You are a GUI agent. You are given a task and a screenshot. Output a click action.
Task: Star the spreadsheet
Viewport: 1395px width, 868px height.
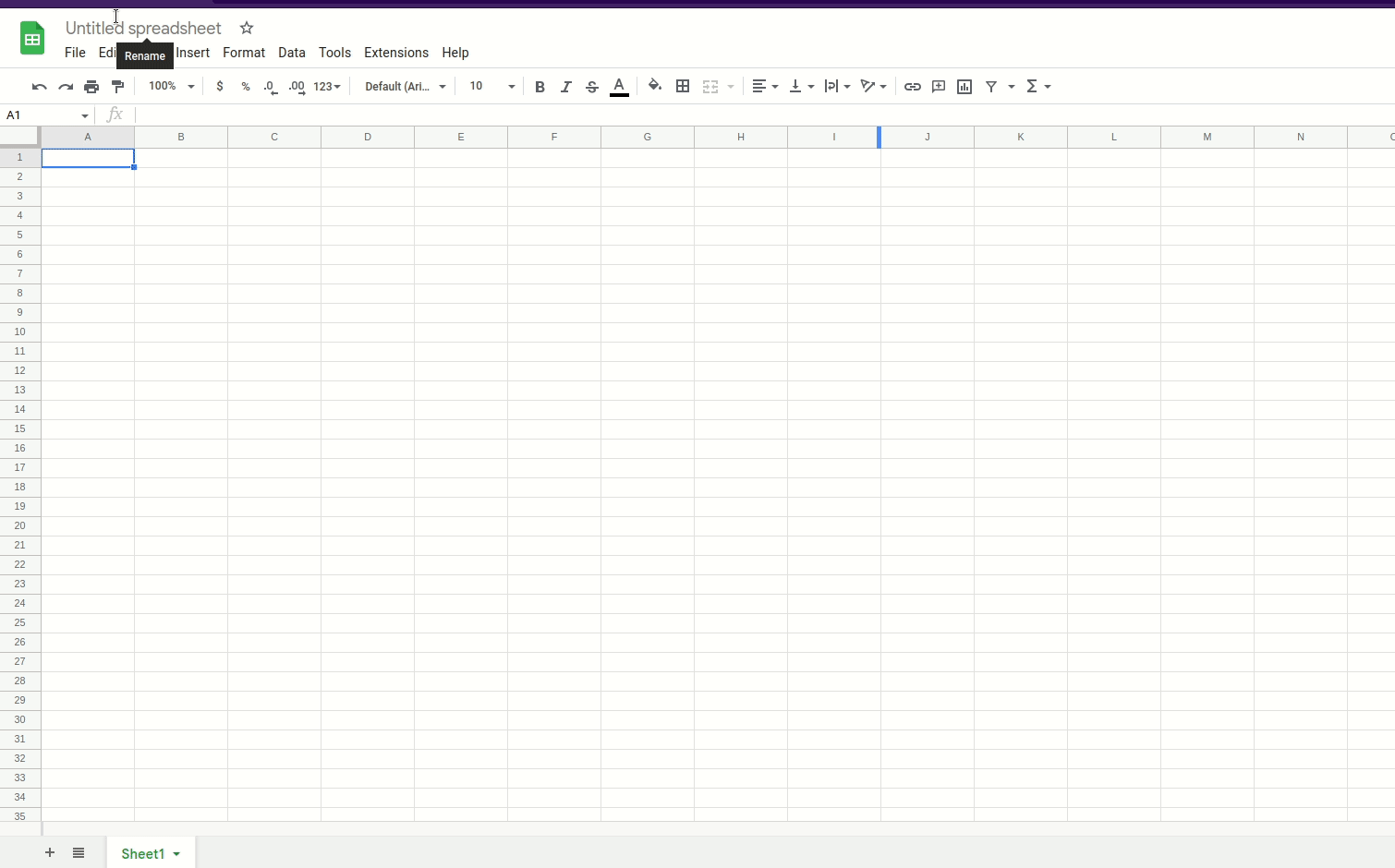click(x=246, y=28)
